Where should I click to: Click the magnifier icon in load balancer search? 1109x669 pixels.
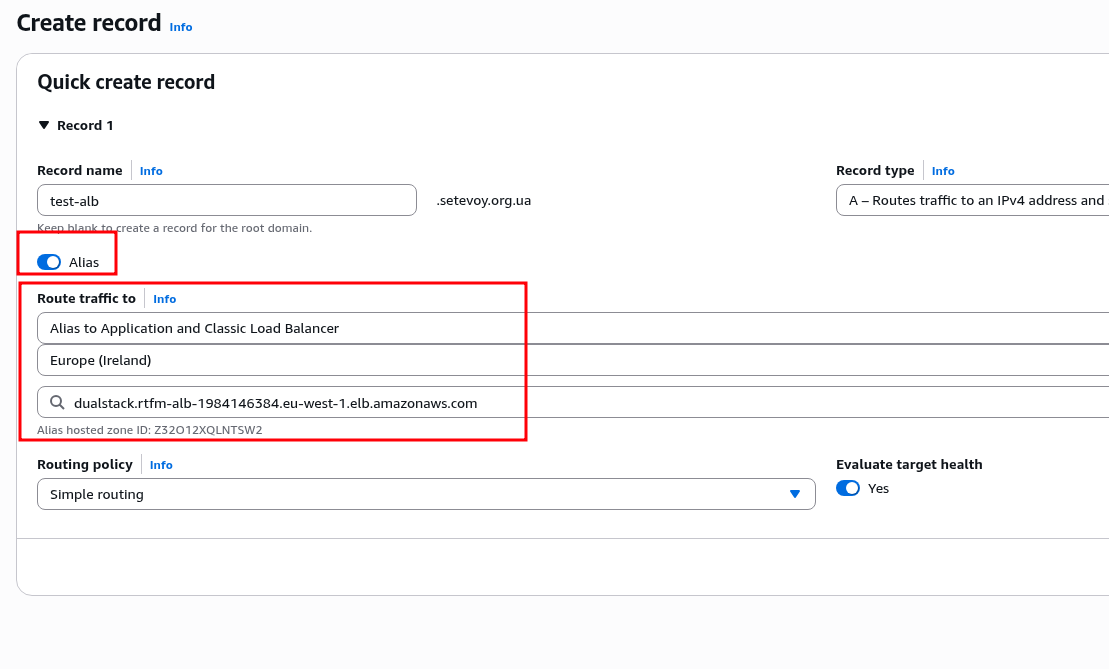pos(57,403)
